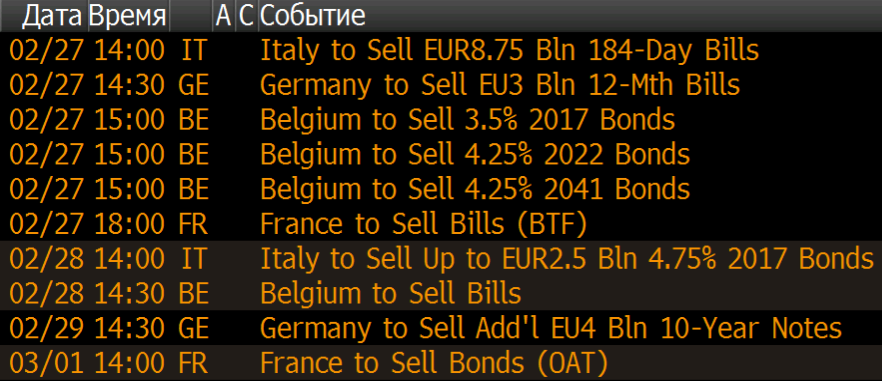The width and height of the screenshot is (882, 381).
Task: Open Germany to Sell EU3 Bln 12-Mth Bills
Action: pyautogui.click(x=500, y=85)
